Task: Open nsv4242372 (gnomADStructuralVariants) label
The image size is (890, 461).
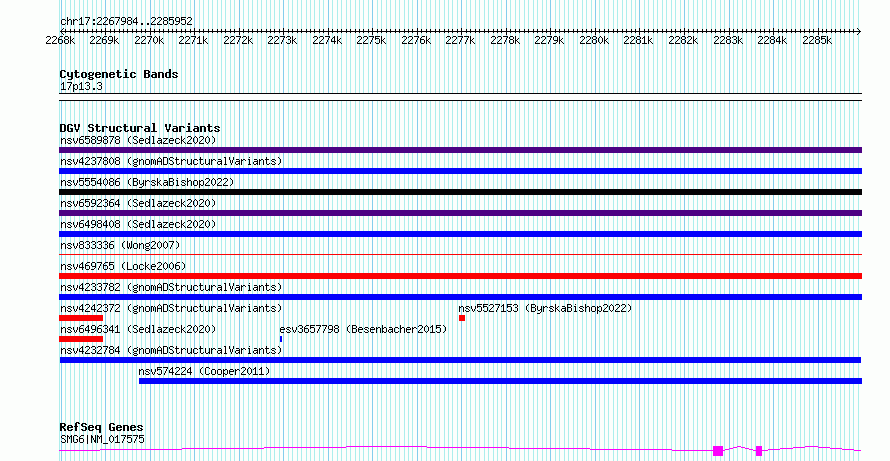Action: pyautogui.click(x=171, y=308)
